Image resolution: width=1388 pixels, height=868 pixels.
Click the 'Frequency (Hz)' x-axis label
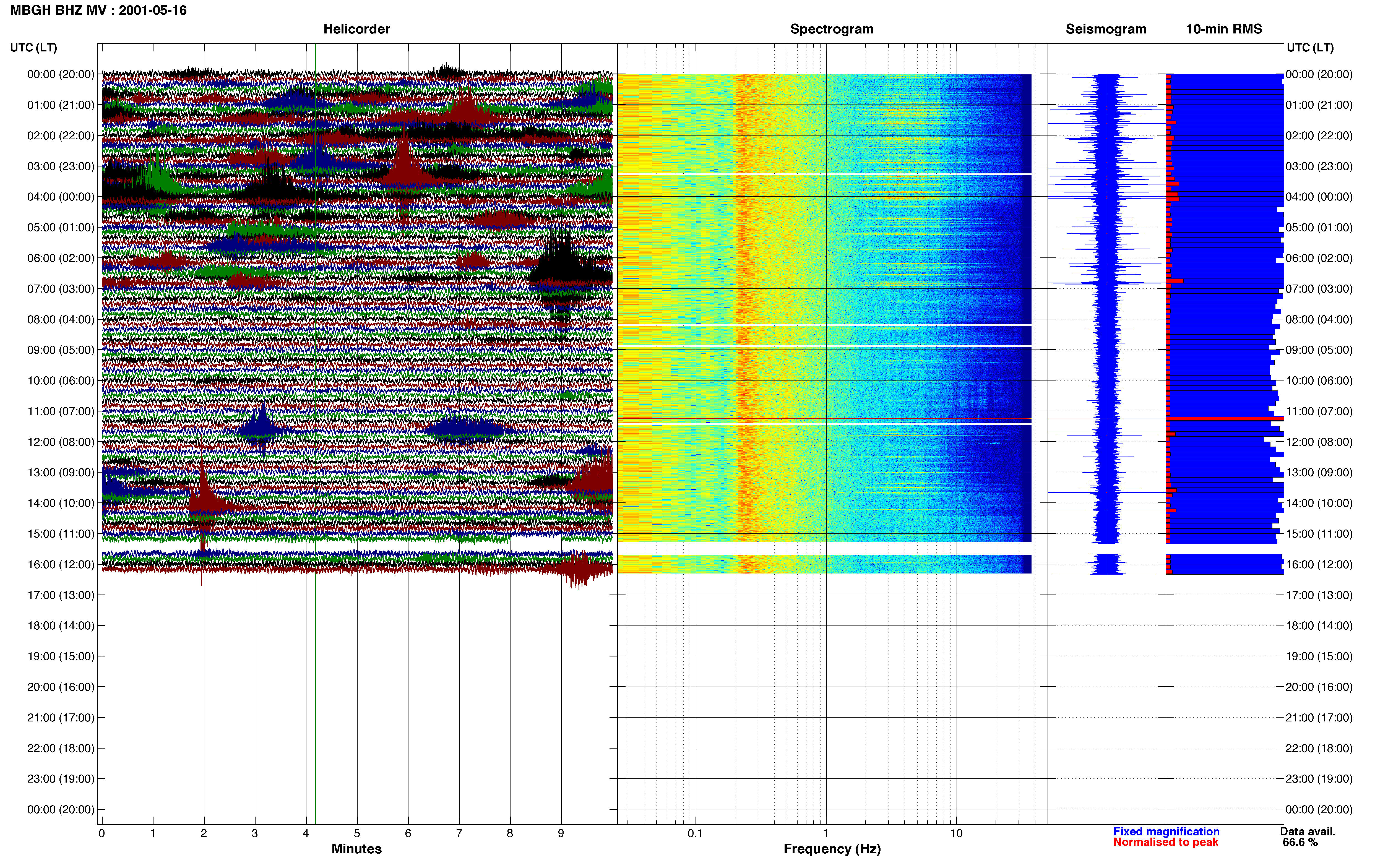click(x=832, y=849)
